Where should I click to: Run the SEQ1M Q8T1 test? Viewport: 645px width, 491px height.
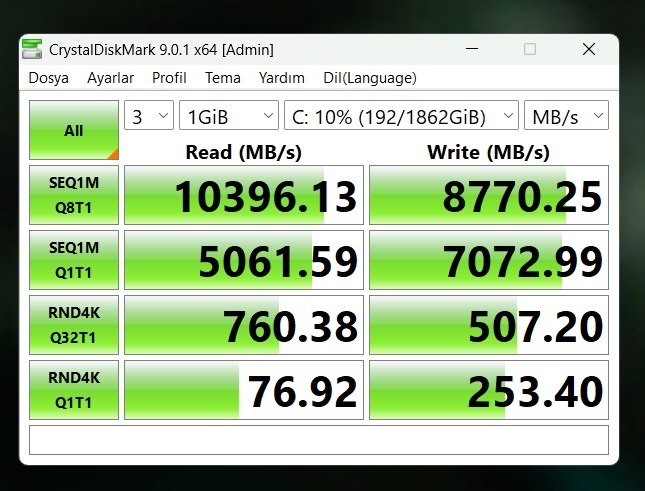pos(74,195)
